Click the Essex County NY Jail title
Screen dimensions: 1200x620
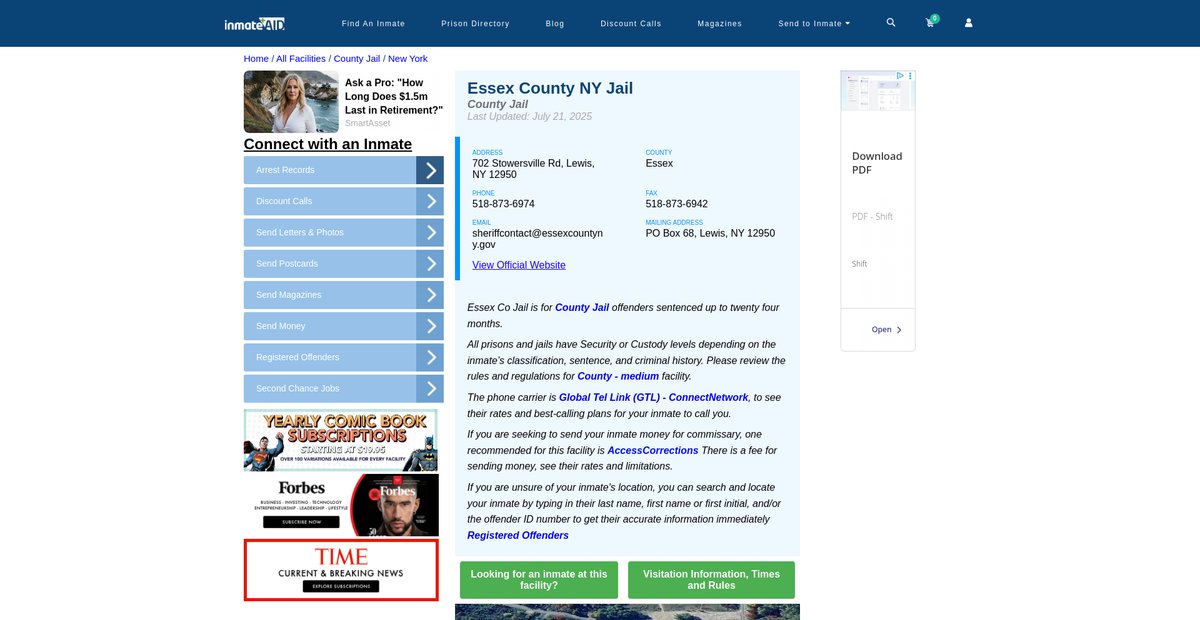click(550, 88)
